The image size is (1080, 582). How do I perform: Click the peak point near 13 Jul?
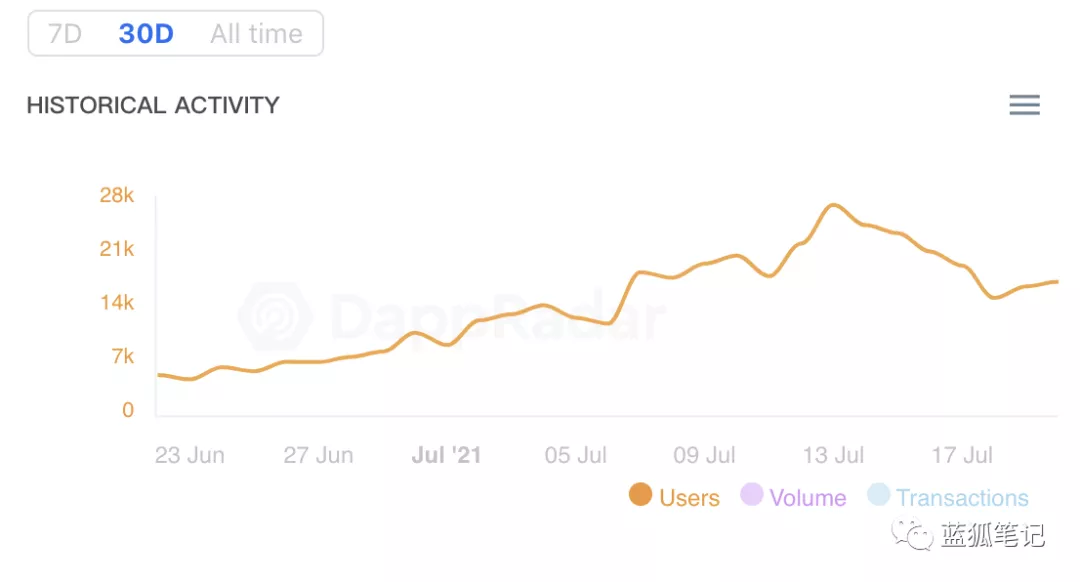point(833,205)
